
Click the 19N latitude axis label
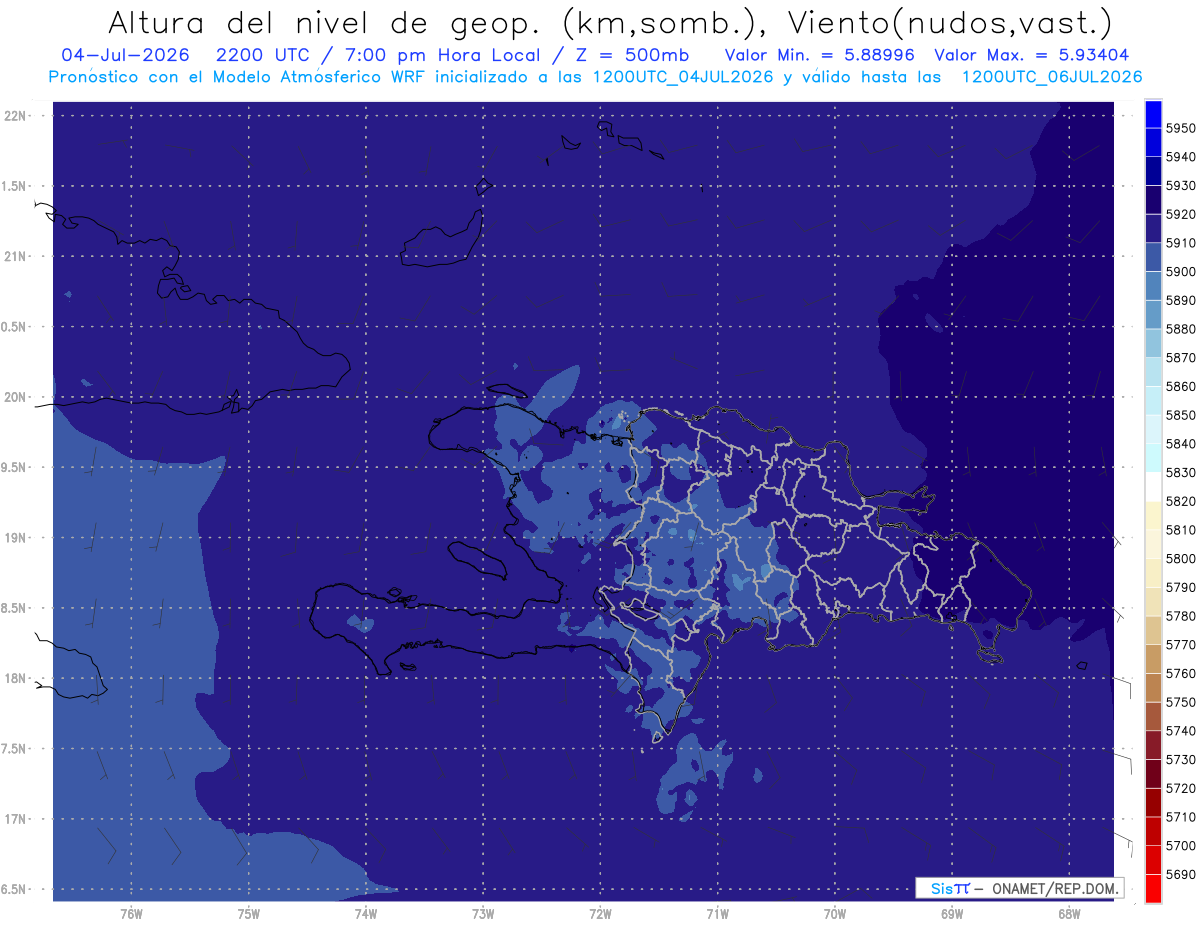tap(14, 538)
